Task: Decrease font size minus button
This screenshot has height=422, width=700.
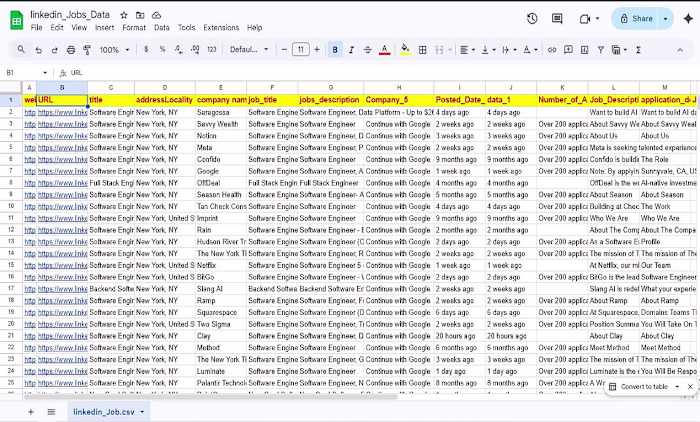Action: [284, 50]
